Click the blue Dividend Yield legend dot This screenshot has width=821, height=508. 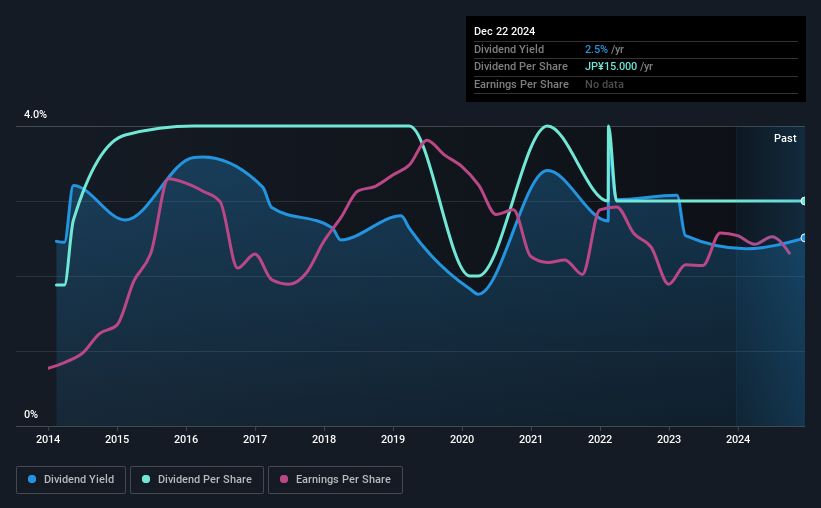click(32, 479)
